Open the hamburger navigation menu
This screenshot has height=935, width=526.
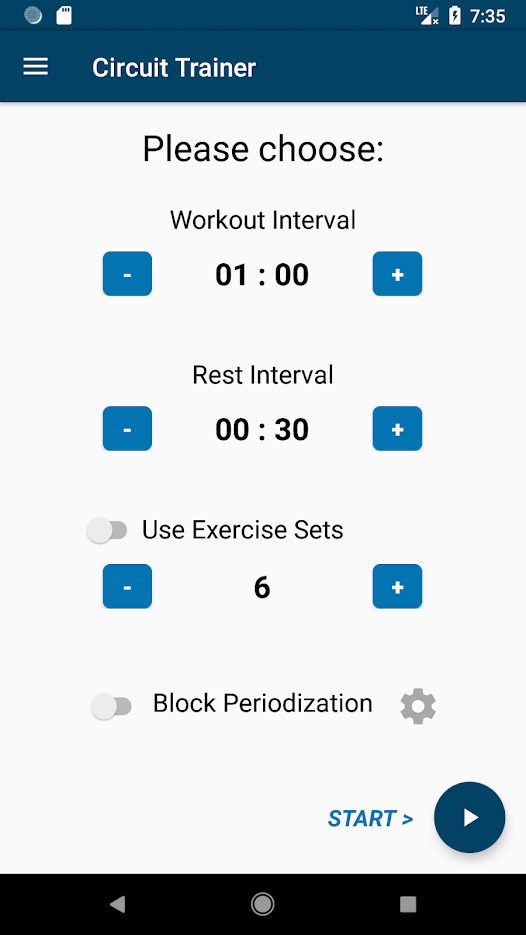(x=35, y=67)
